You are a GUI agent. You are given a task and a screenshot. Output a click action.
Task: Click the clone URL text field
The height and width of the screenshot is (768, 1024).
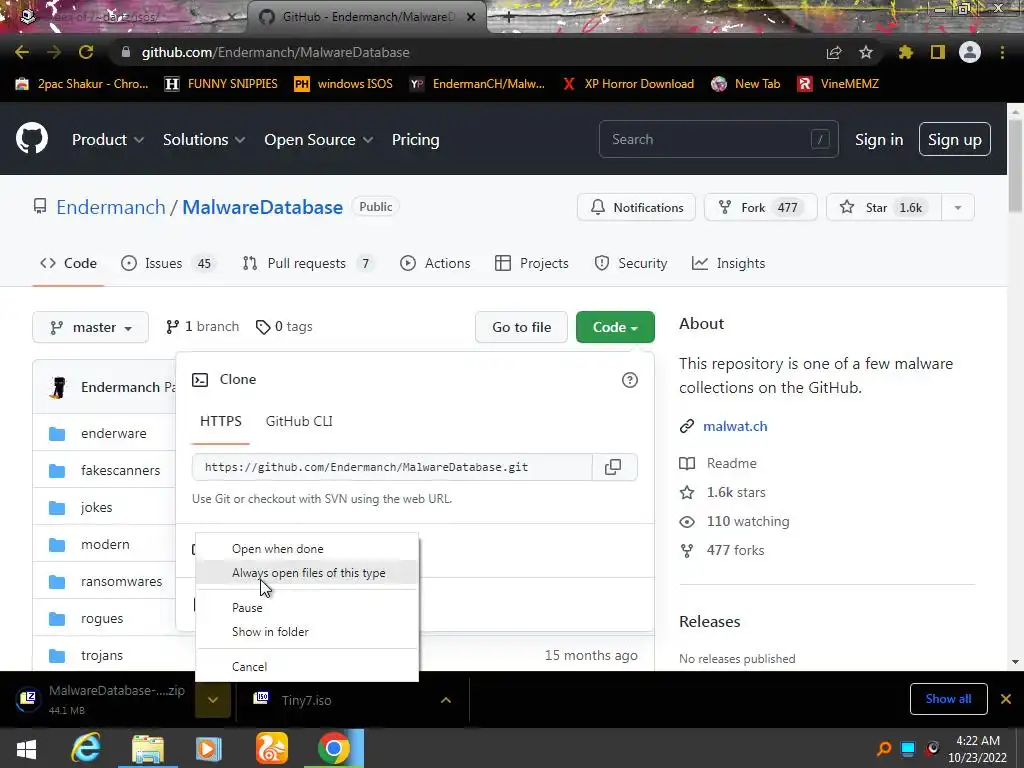(x=392, y=467)
